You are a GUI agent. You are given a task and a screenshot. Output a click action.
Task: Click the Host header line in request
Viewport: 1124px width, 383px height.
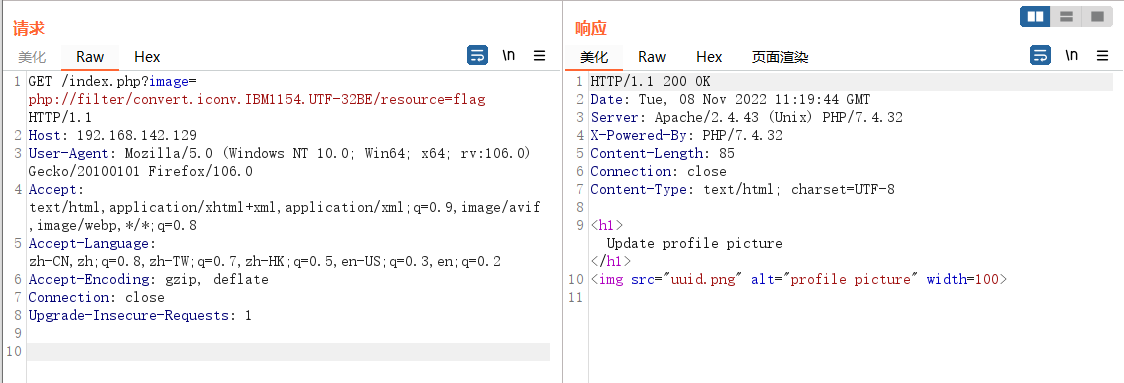coord(113,135)
